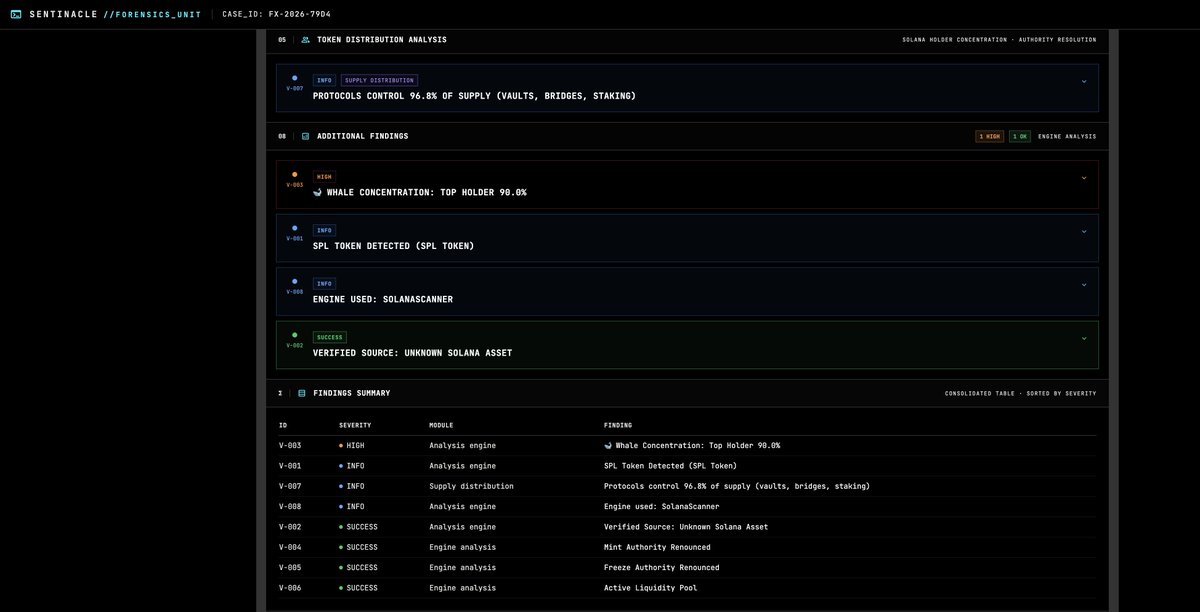Viewport: 1200px width, 612px height.
Task: Click the SUCCESS badge on V-002 card
Action: [x=330, y=337]
